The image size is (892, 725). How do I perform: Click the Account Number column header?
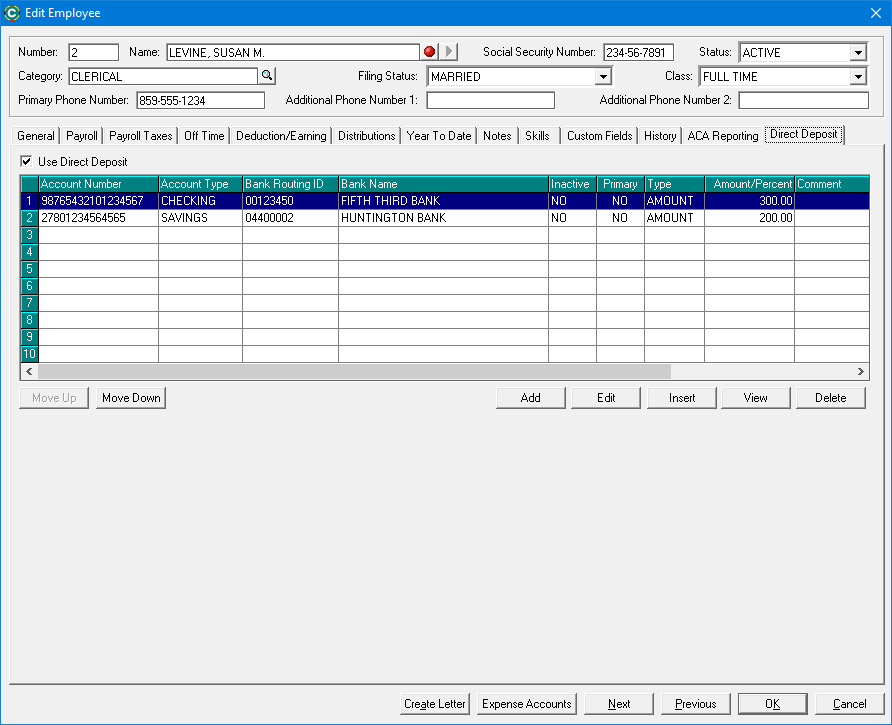98,184
